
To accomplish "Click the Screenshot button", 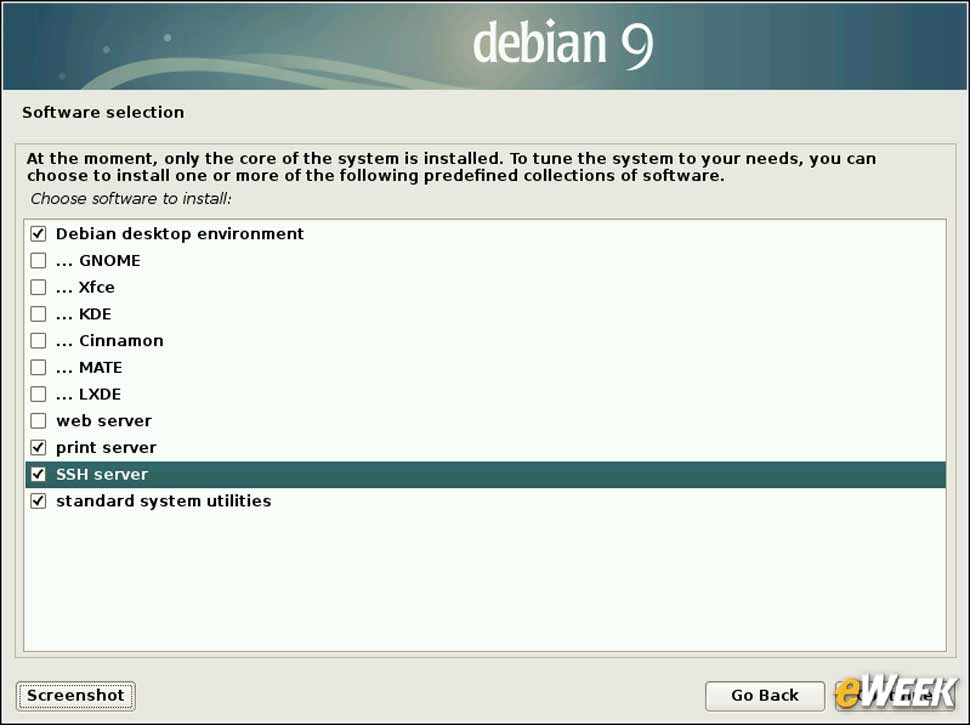I will 75,696.
